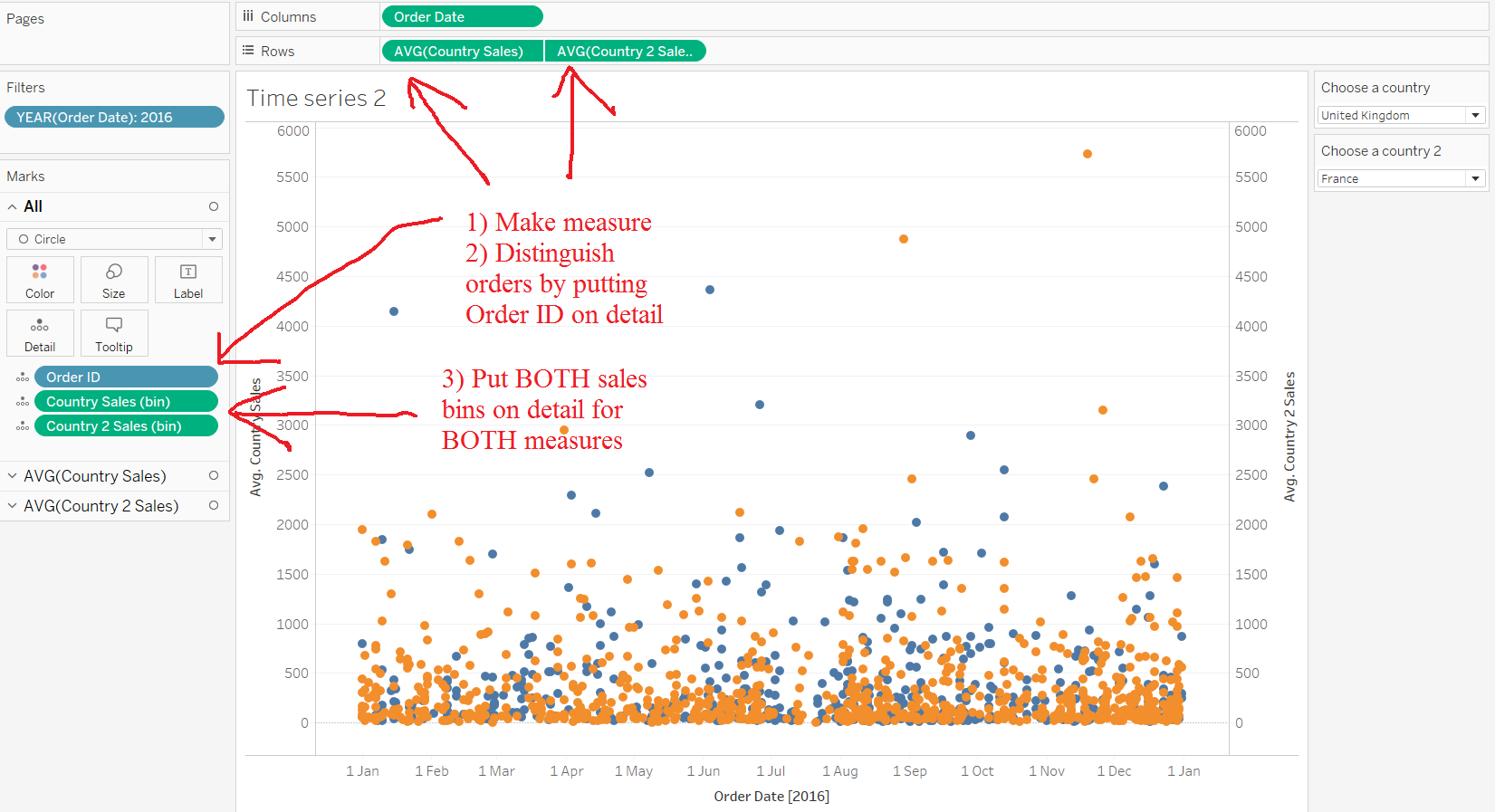Click the YEAR(Order Date): 2016 filter pill
This screenshot has width=1495, height=812.
114,117
